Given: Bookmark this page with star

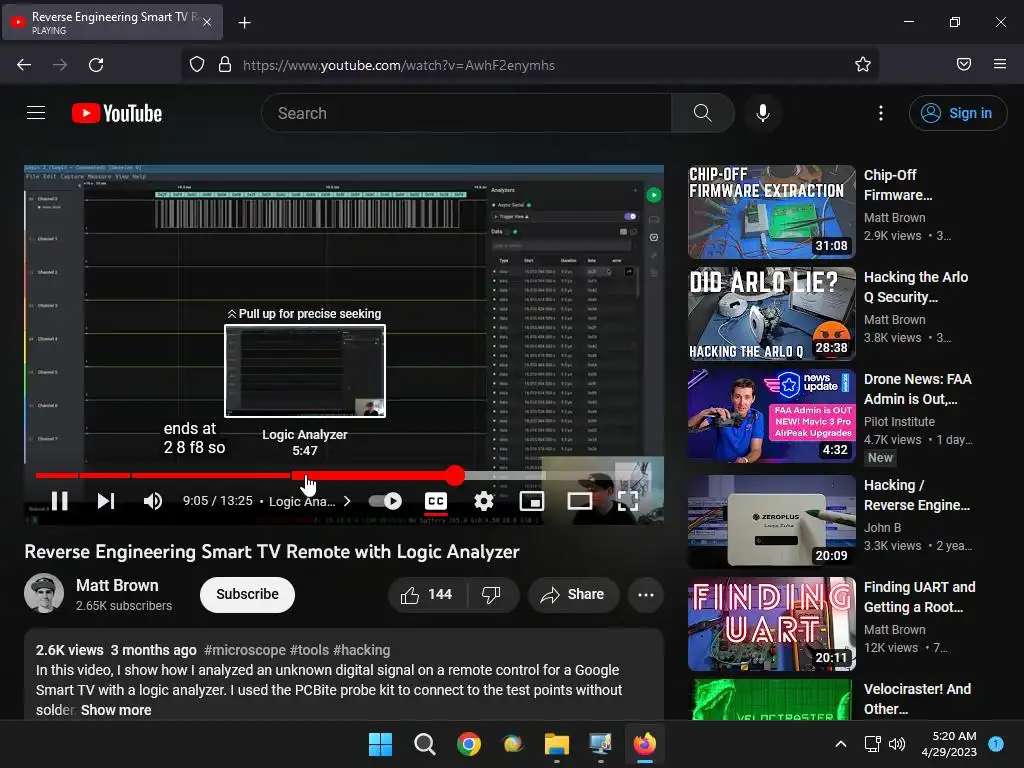Looking at the screenshot, I should [863, 65].
